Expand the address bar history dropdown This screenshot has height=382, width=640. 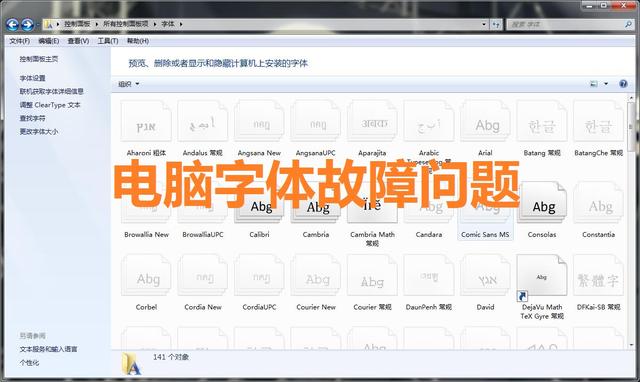pos(484,24)
